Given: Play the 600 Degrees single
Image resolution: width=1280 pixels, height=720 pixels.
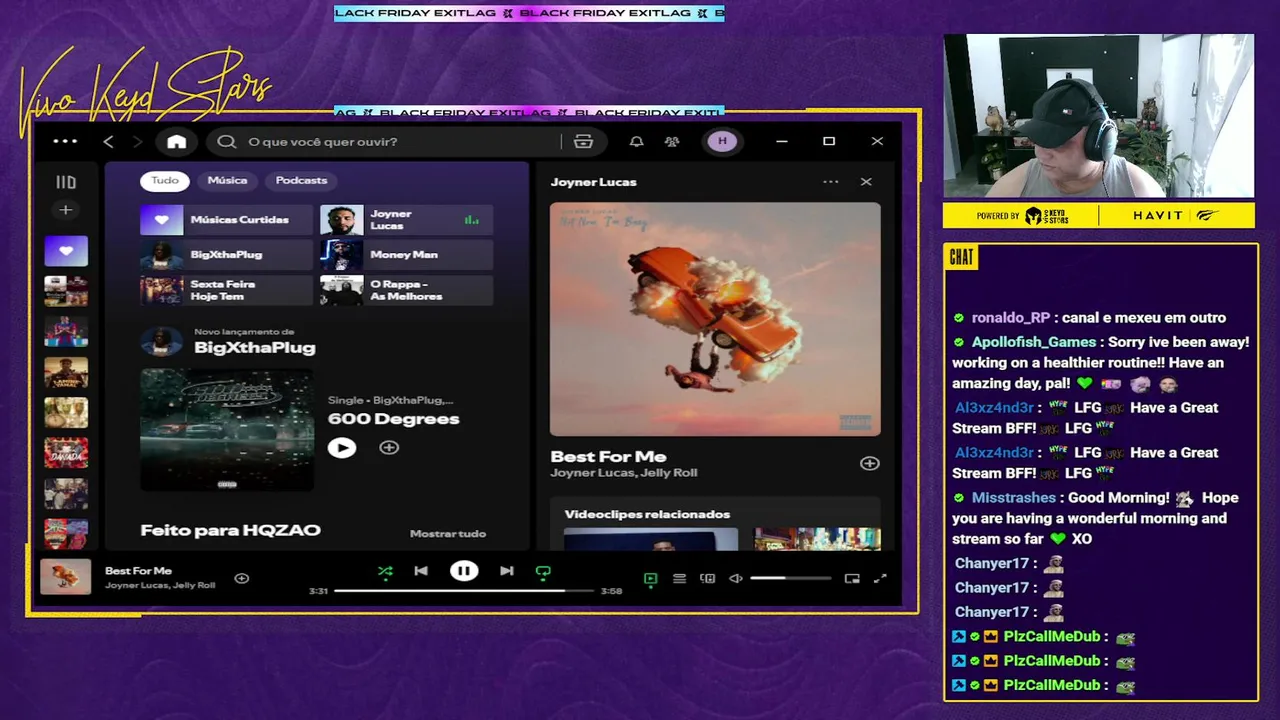Looking at the screenshot, I should coord(342,448).
